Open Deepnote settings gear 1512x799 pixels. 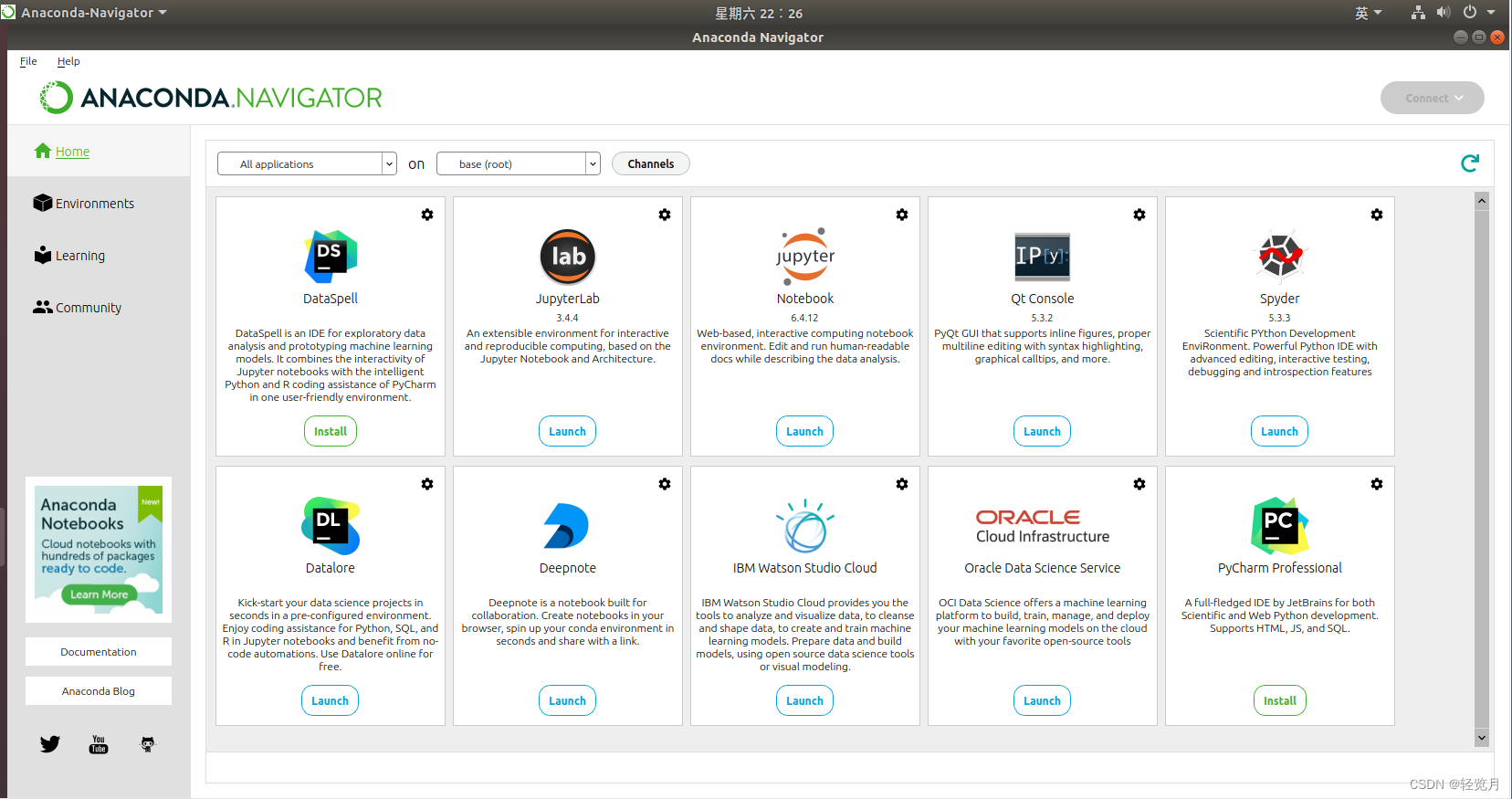click(665, 484)
